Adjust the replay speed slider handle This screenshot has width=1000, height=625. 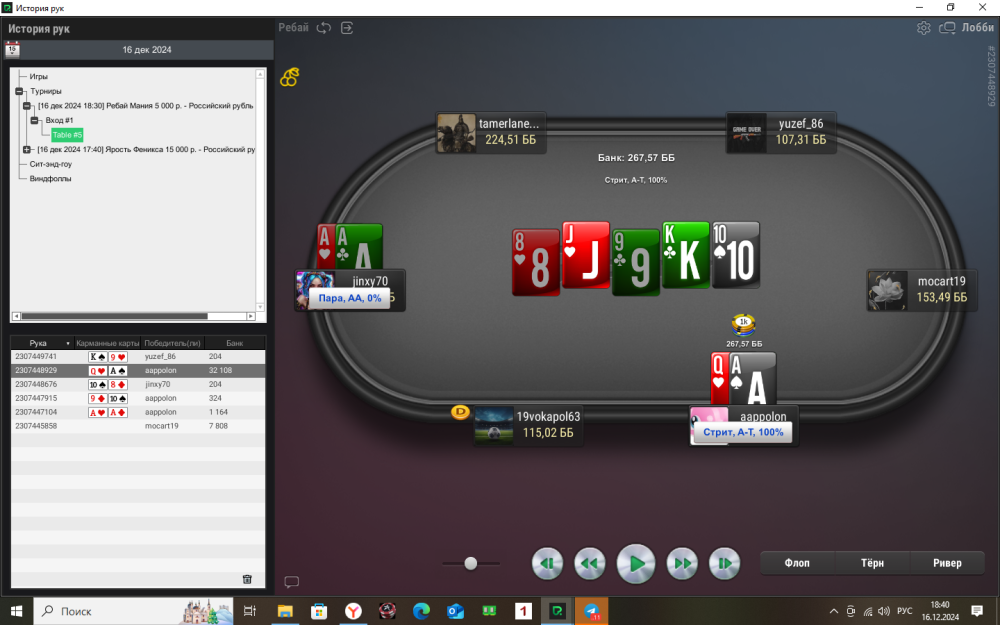[x=470, y=563]
